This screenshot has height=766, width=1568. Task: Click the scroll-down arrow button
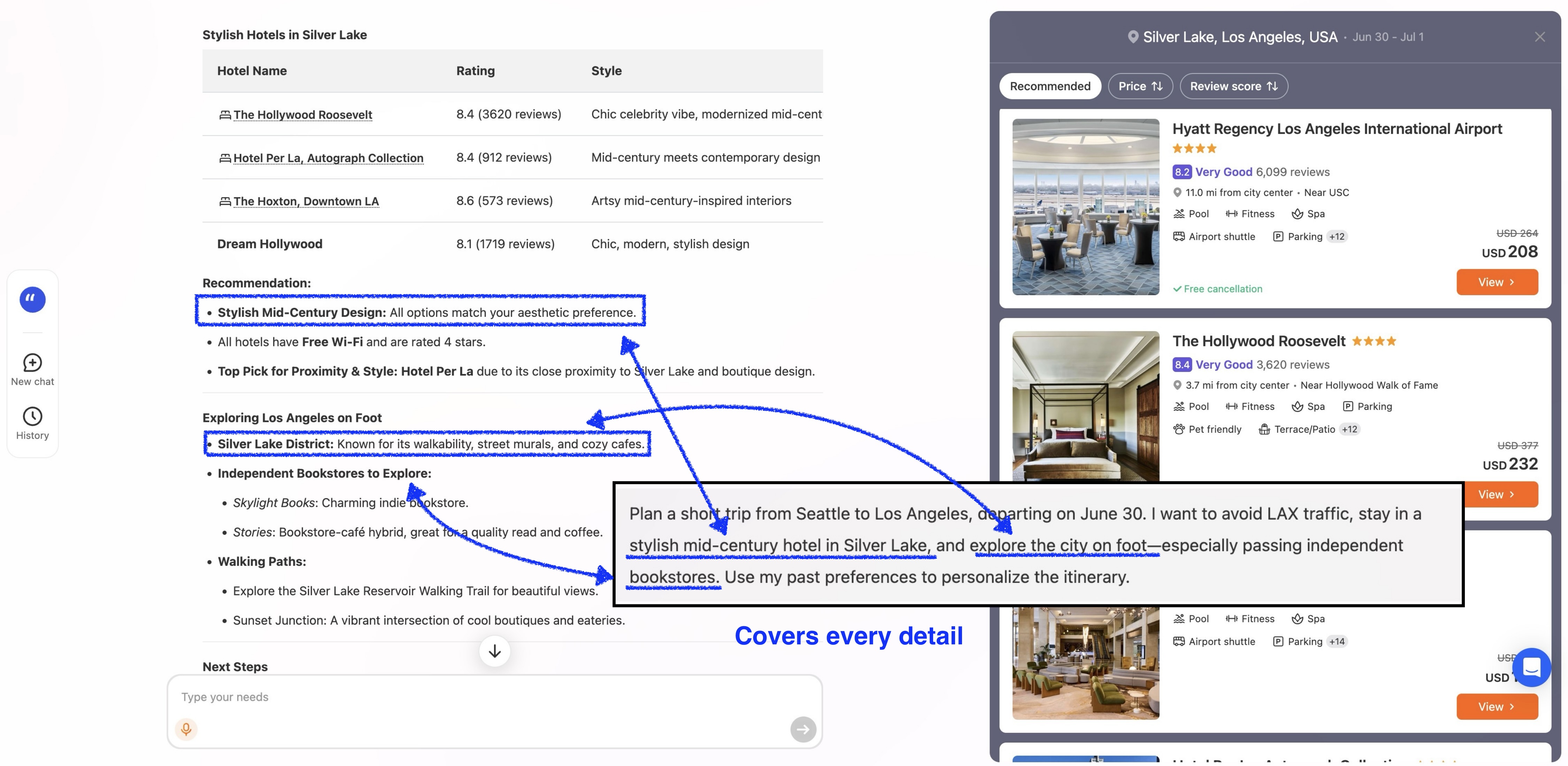494,651
